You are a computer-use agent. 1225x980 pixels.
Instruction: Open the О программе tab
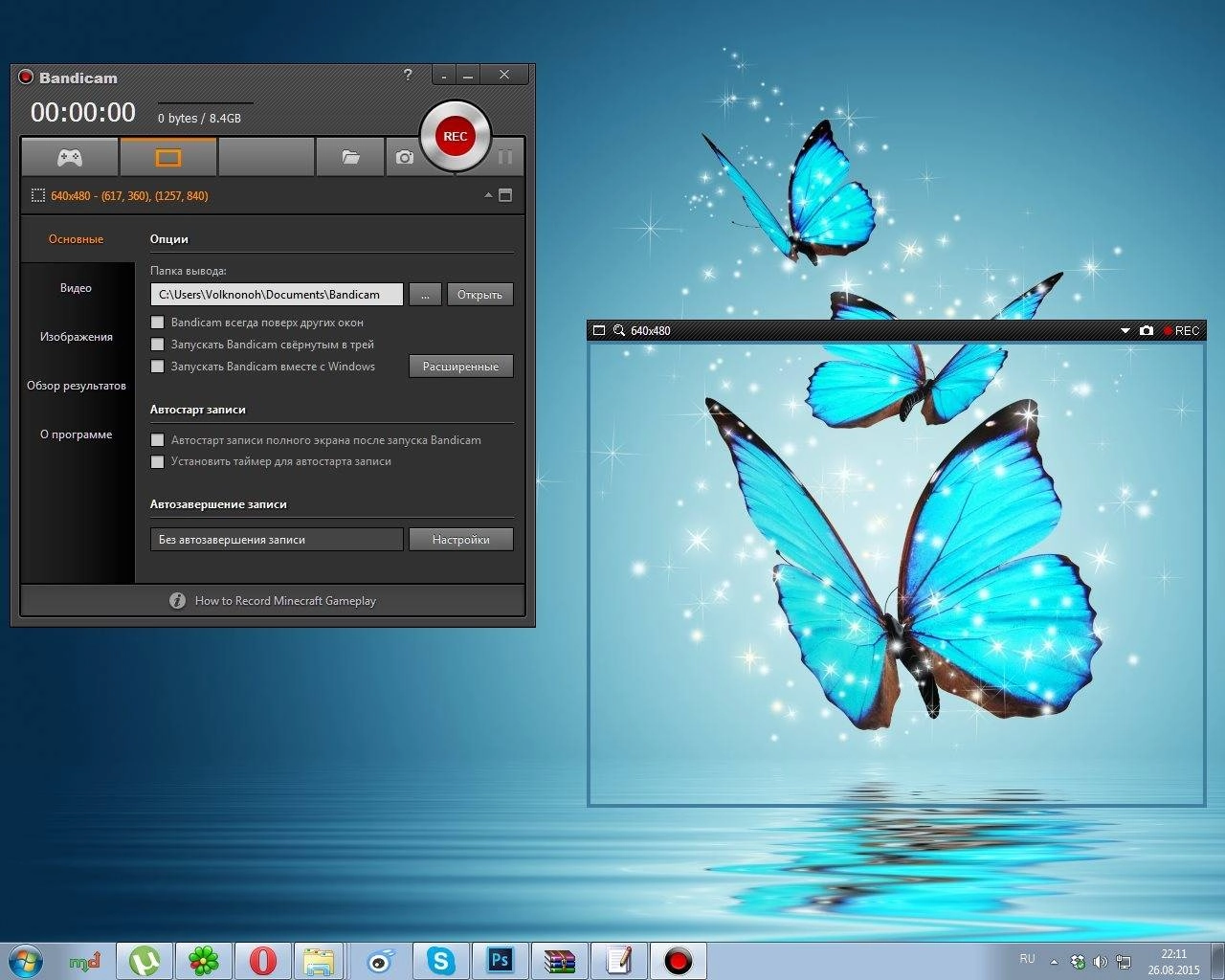point(77,434)
